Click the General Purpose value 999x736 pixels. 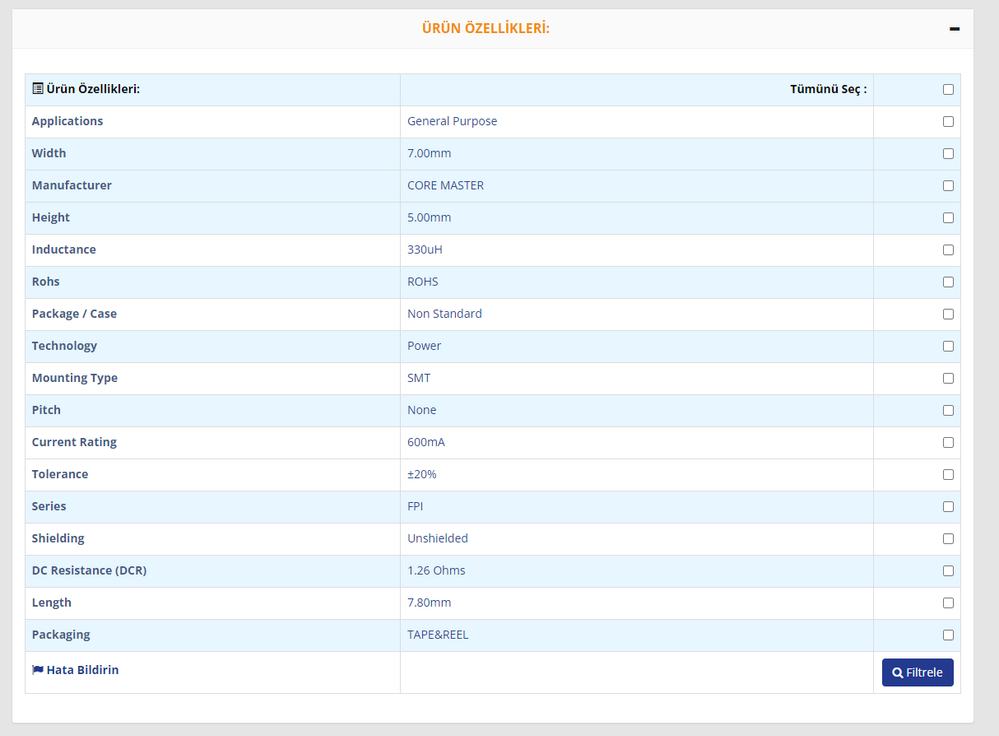click(x=452, y=121)
